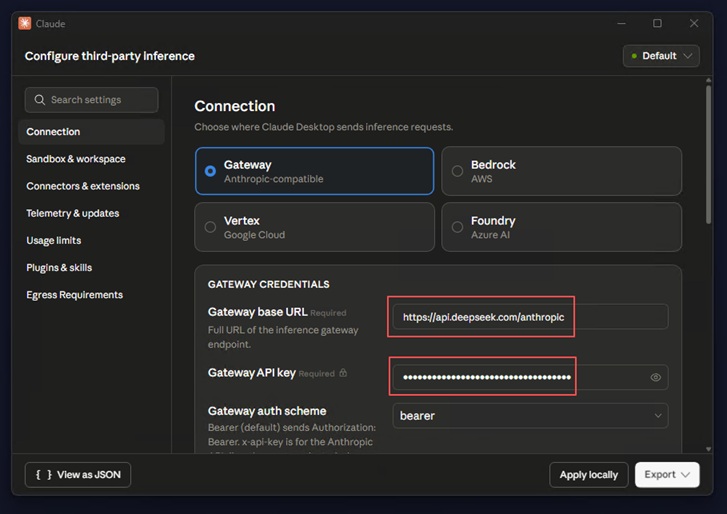Click the Apply locally button
Screen dimensions: 727x514
[x=588, y=475]
